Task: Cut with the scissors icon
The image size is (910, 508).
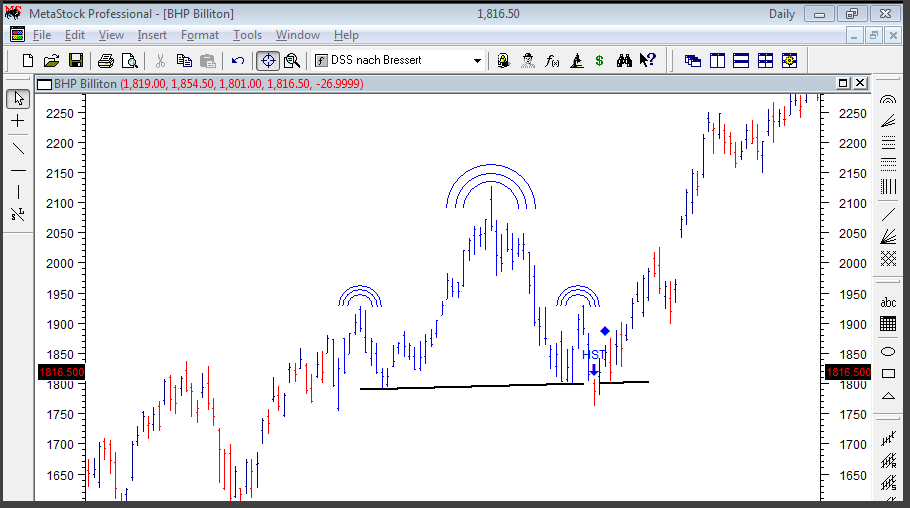Action: 161,60
